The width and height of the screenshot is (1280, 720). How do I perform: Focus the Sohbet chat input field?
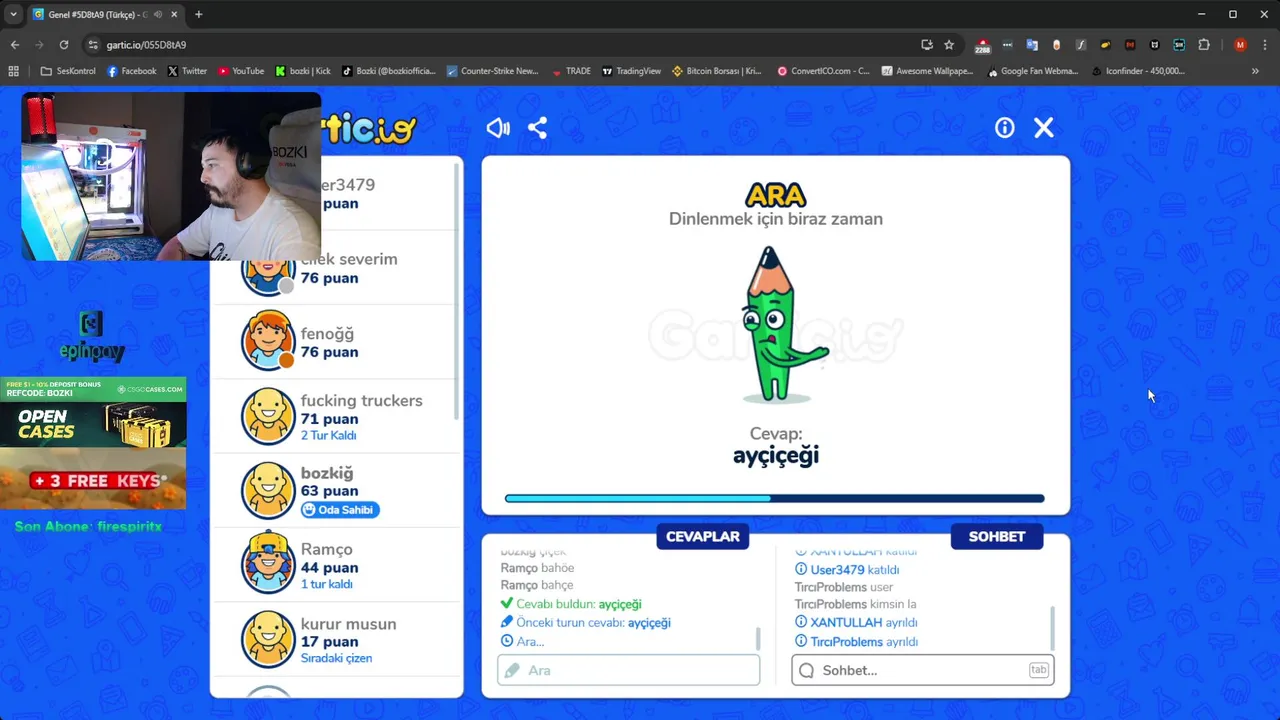[x=922, y=670]
